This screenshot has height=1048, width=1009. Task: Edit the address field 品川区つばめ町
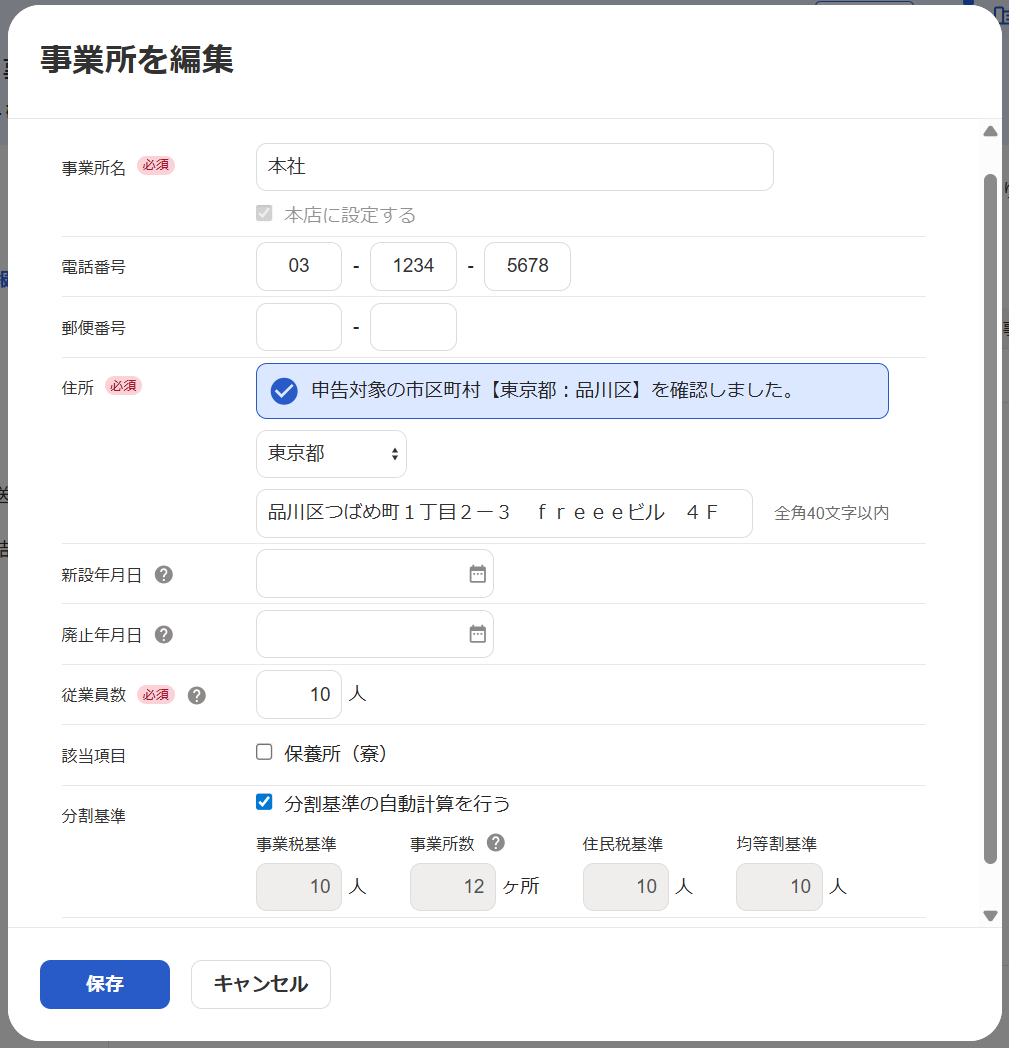point(504,513)
